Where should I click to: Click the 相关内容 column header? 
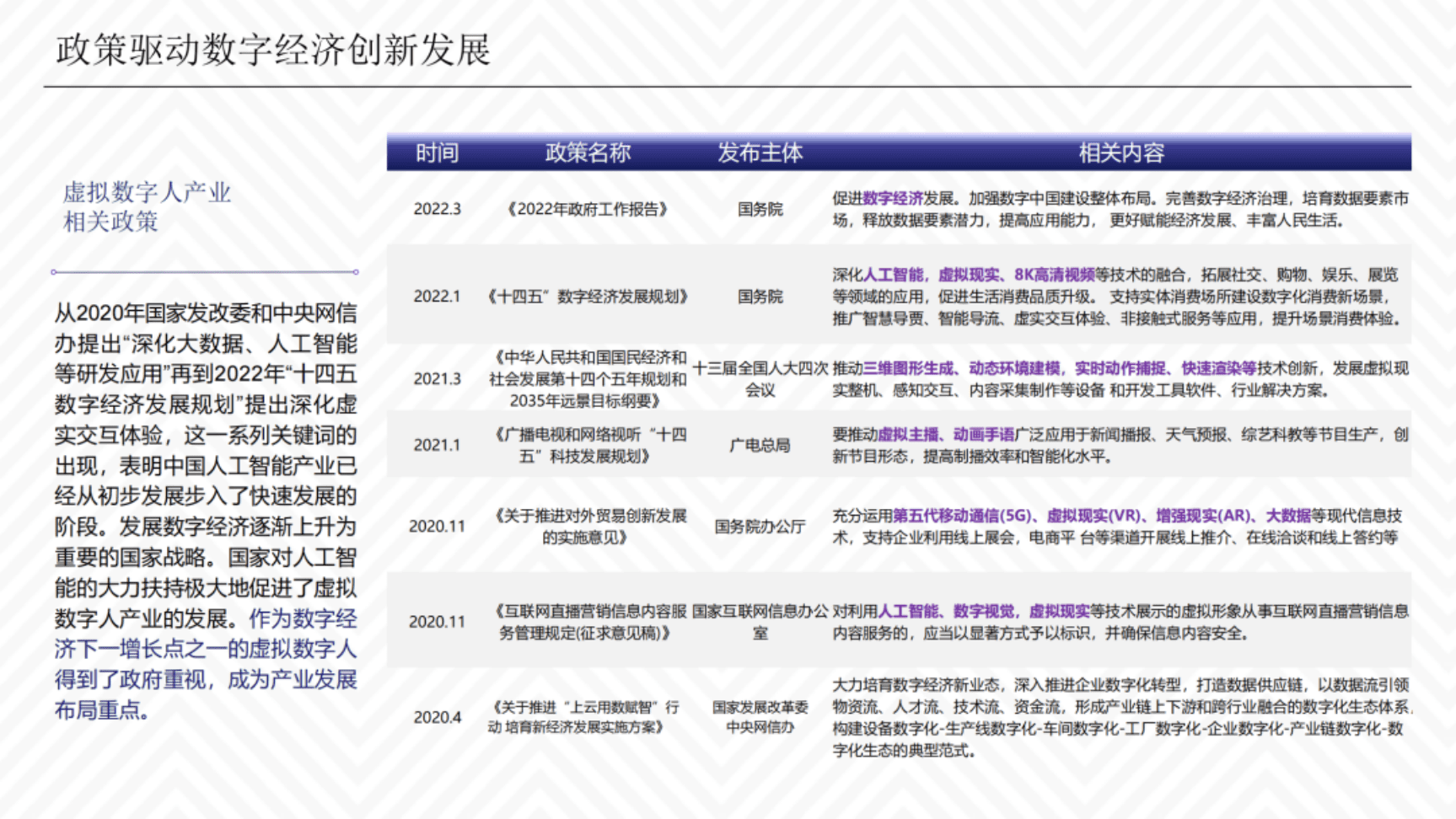[x=1122, y=153]
